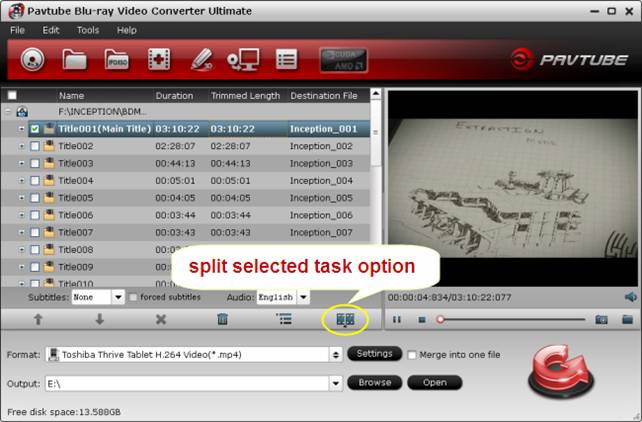Click the Pavtube logo
Viewport: 642px width, 422px height.
tap(569, 60)
